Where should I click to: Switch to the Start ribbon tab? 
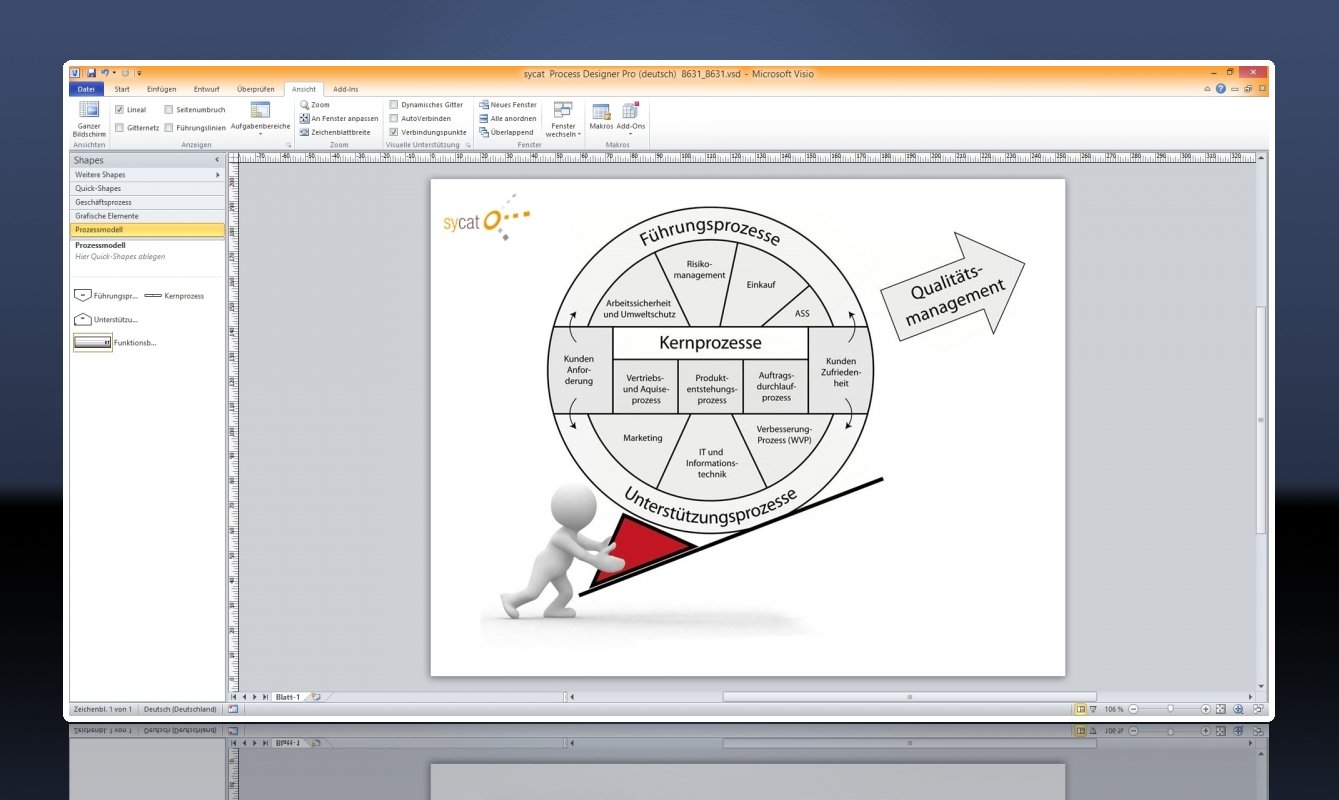point(122,89)
